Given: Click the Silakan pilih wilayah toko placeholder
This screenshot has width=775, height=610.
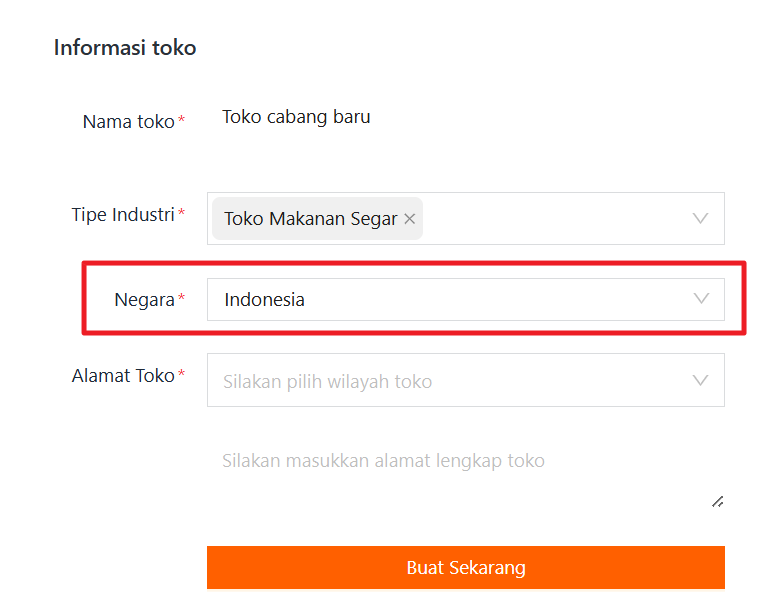Looking at the screenshot, I should [x=328, y=381].
